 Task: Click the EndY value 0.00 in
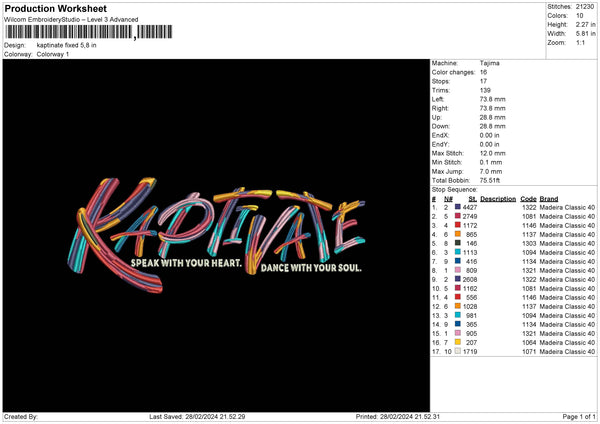coord(489,144)
